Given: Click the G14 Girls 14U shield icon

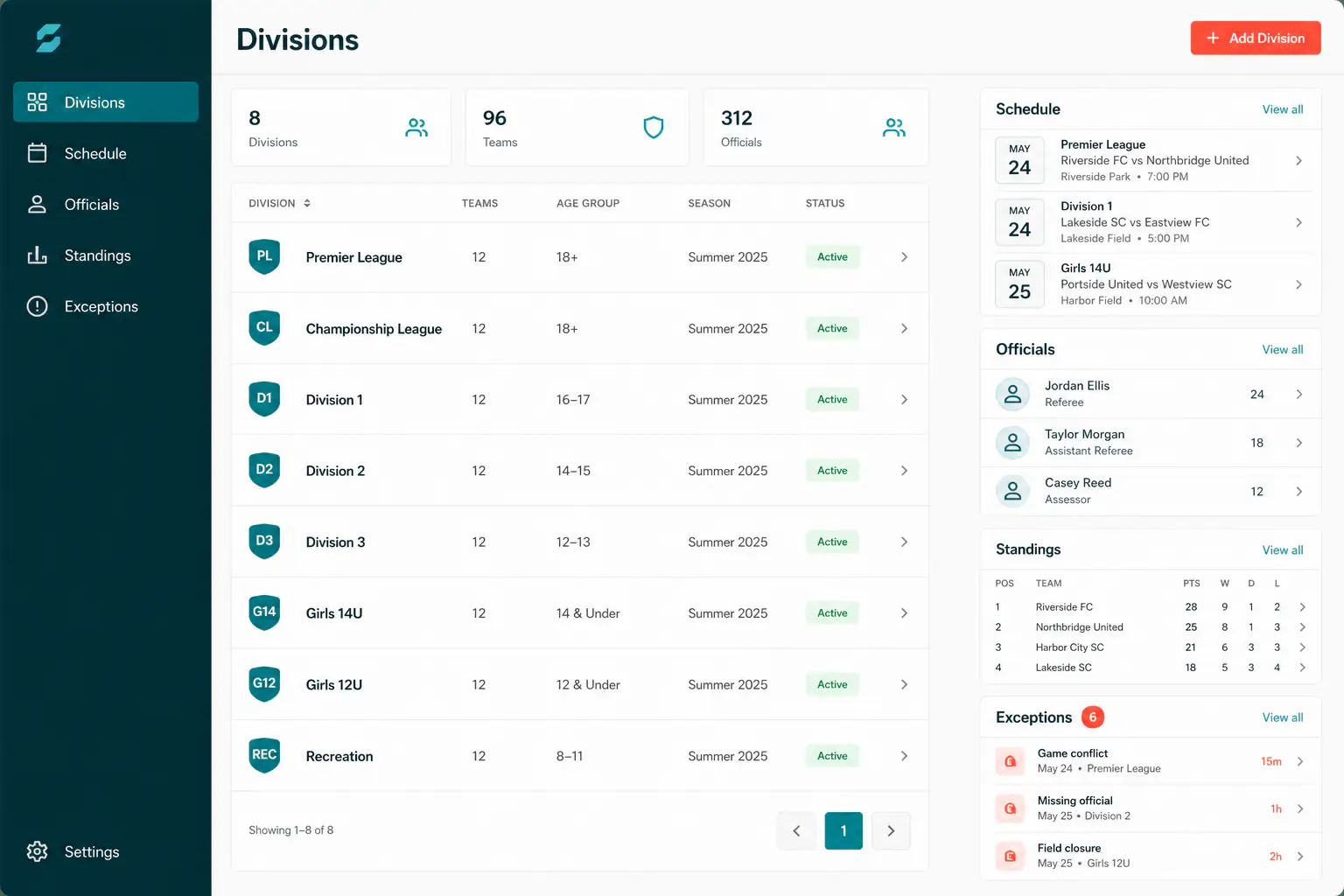Looking at the screenshot, I should [x=264, y=612].
